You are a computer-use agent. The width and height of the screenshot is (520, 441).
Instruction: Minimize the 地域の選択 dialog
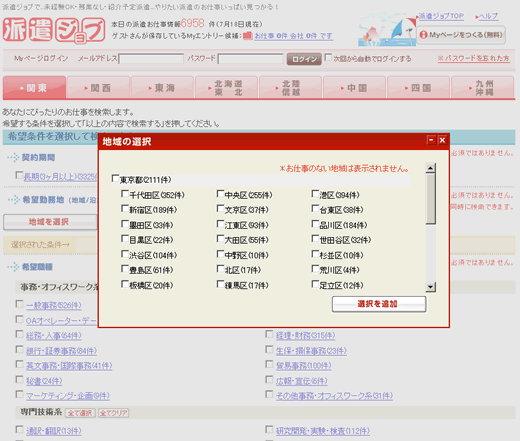(x=431, y=140)
